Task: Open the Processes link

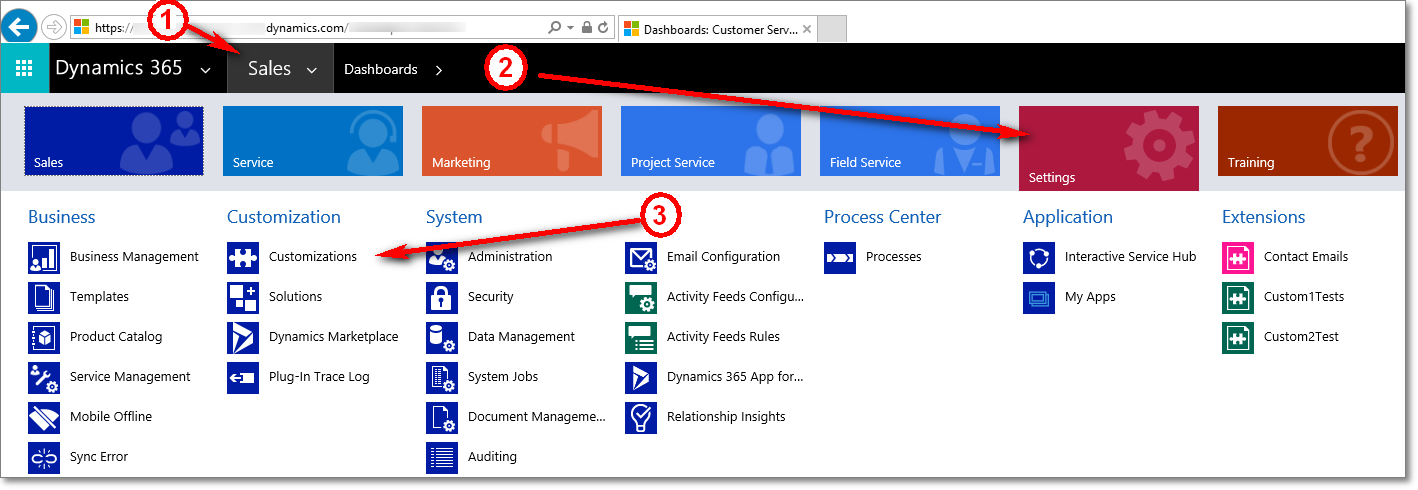Action: click(x=894, y=257)
